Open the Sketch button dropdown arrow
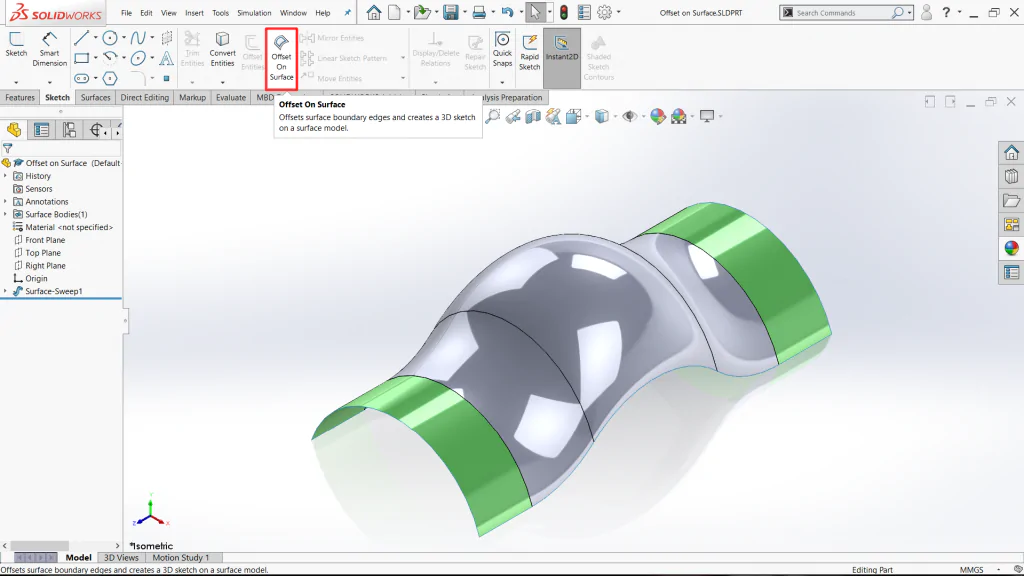This screenshot has width=1024, height=576. (16, 82)
